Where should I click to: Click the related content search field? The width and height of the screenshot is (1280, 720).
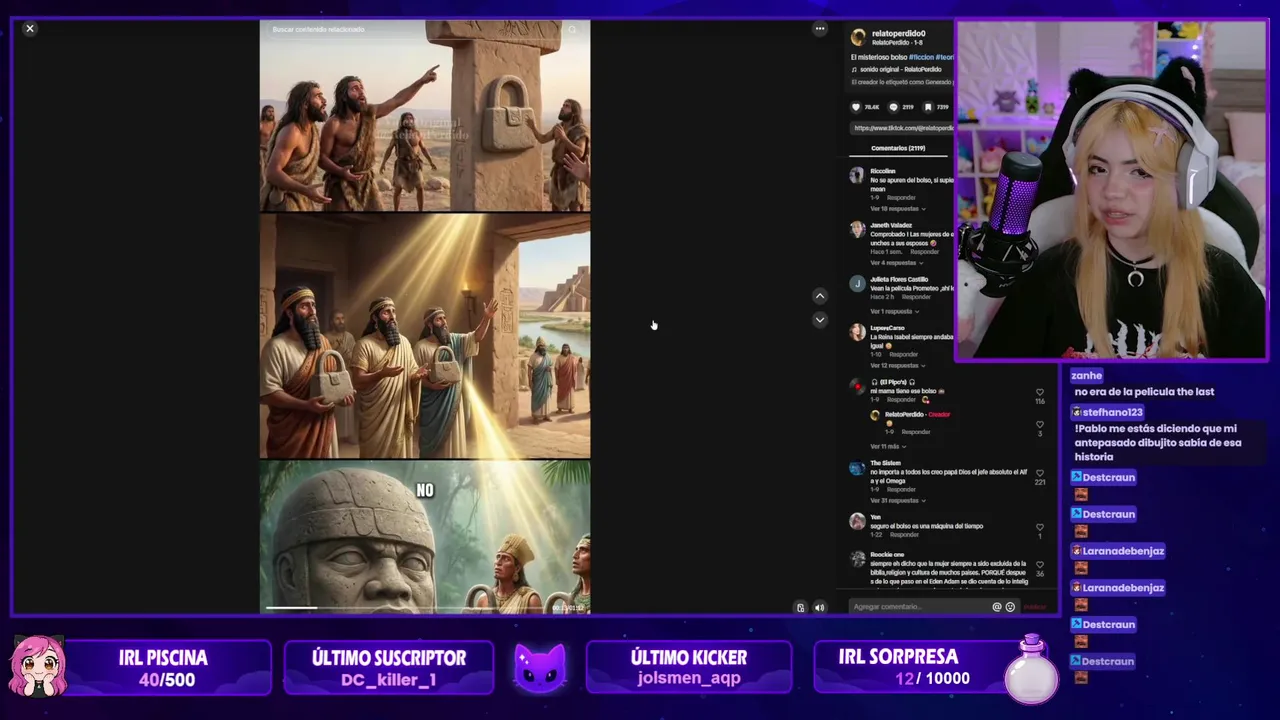coord(415,30)
